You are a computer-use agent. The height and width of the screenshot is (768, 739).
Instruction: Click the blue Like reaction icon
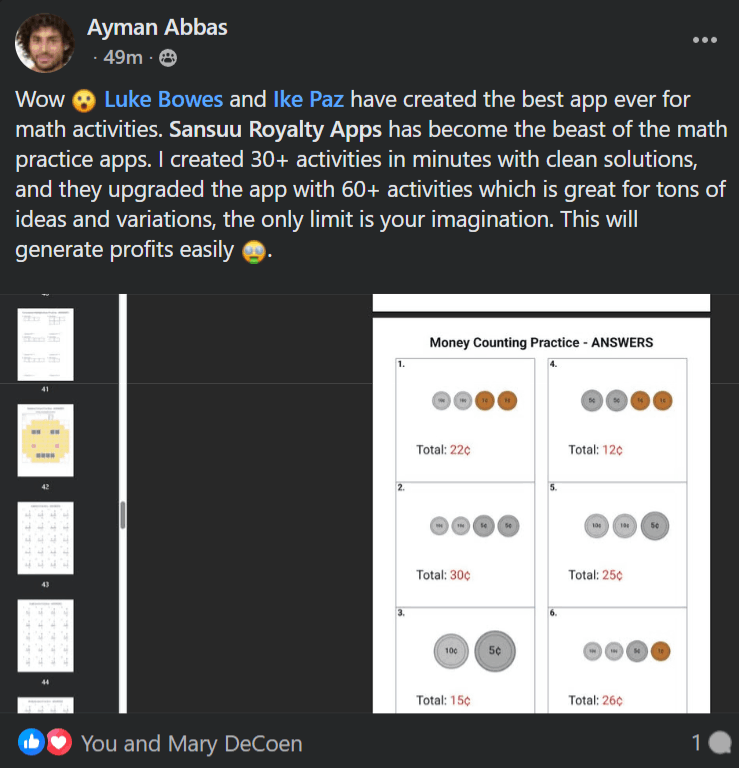[31, 742]
